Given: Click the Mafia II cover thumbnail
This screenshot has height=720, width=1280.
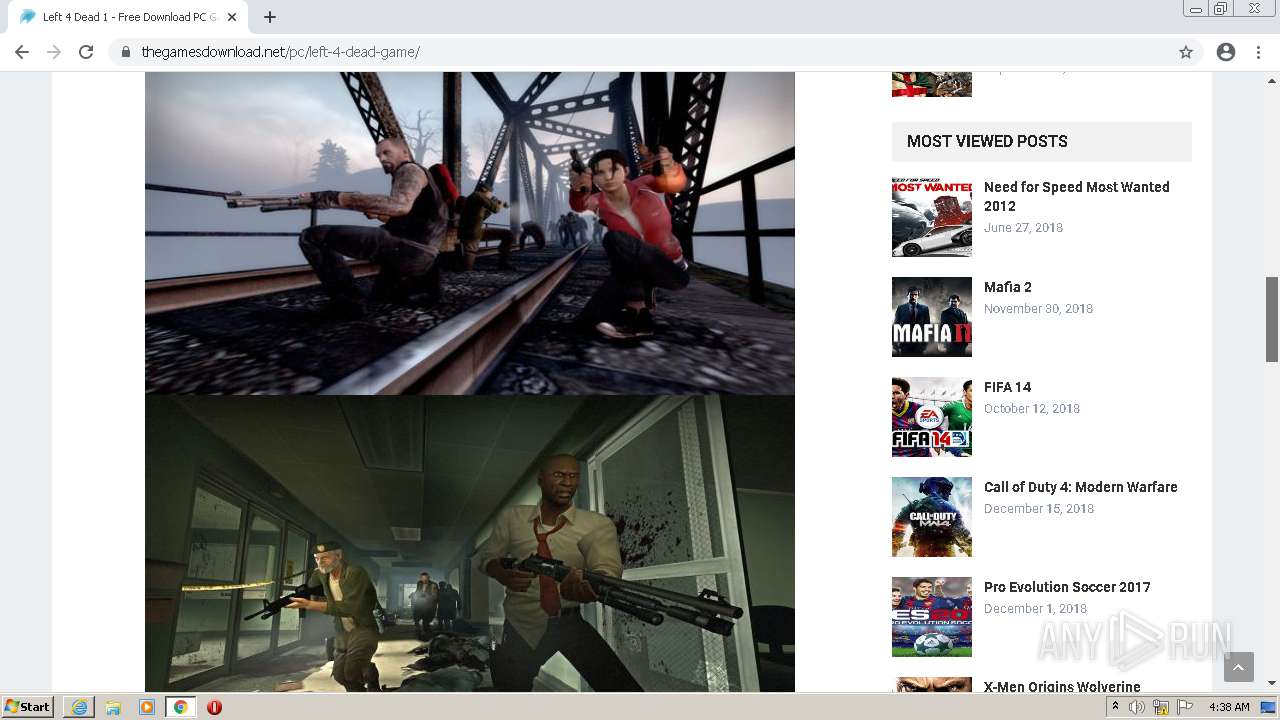Looking at the screenshot, I should tap(932, 317).
